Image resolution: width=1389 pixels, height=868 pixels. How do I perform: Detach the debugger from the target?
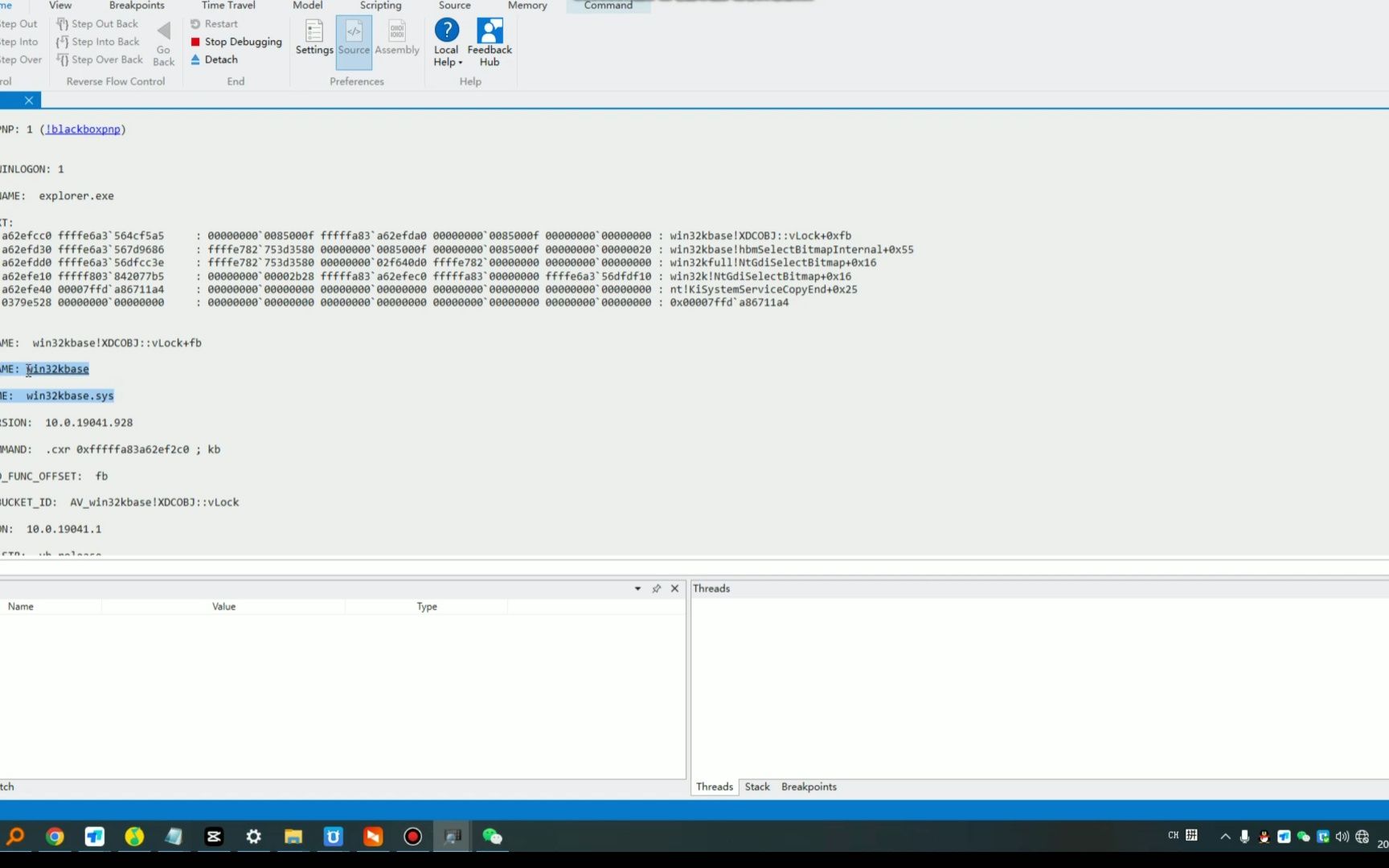pyautogui.click(x=214, y=59)
